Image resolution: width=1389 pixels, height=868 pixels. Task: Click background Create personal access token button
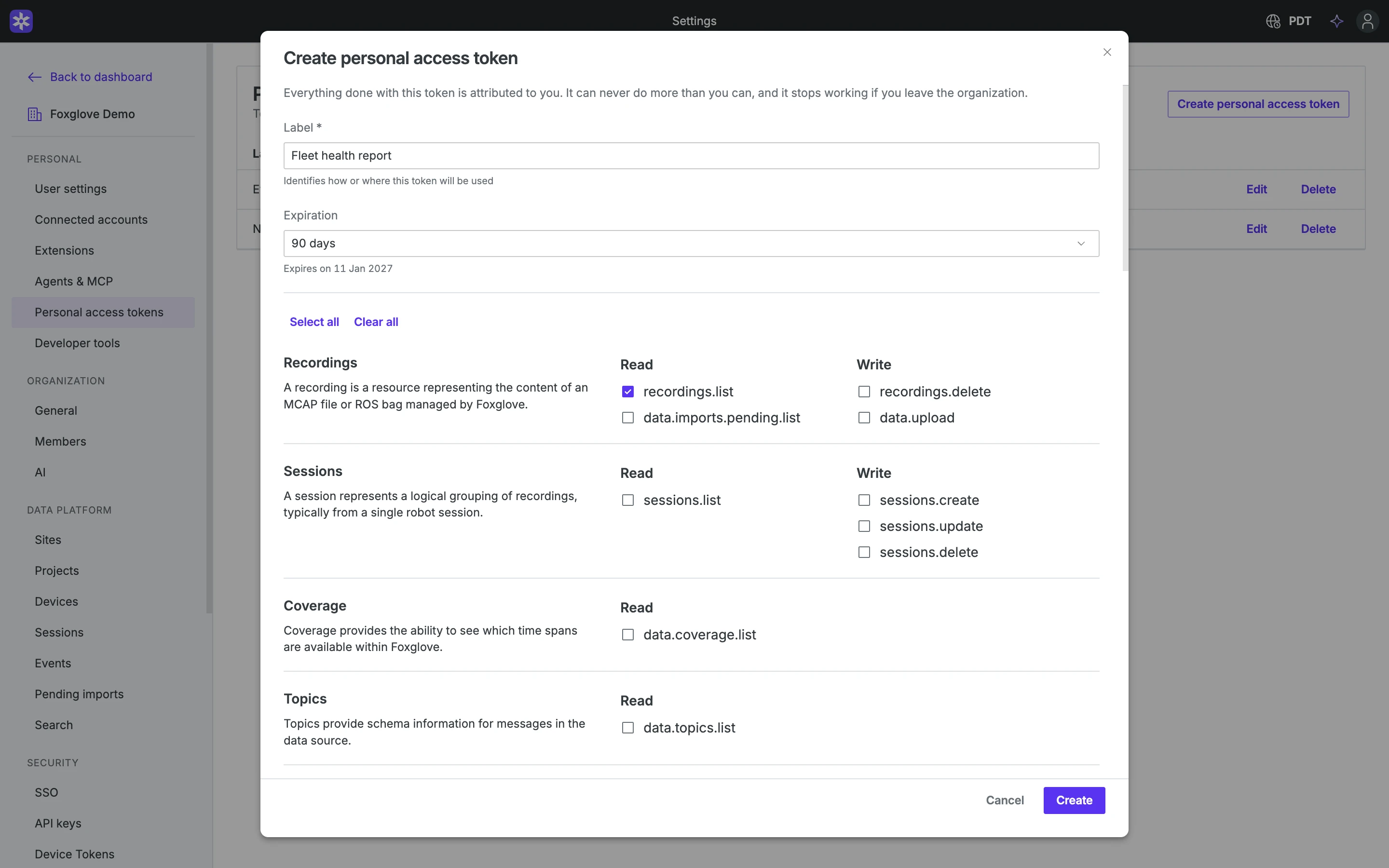1258,104
